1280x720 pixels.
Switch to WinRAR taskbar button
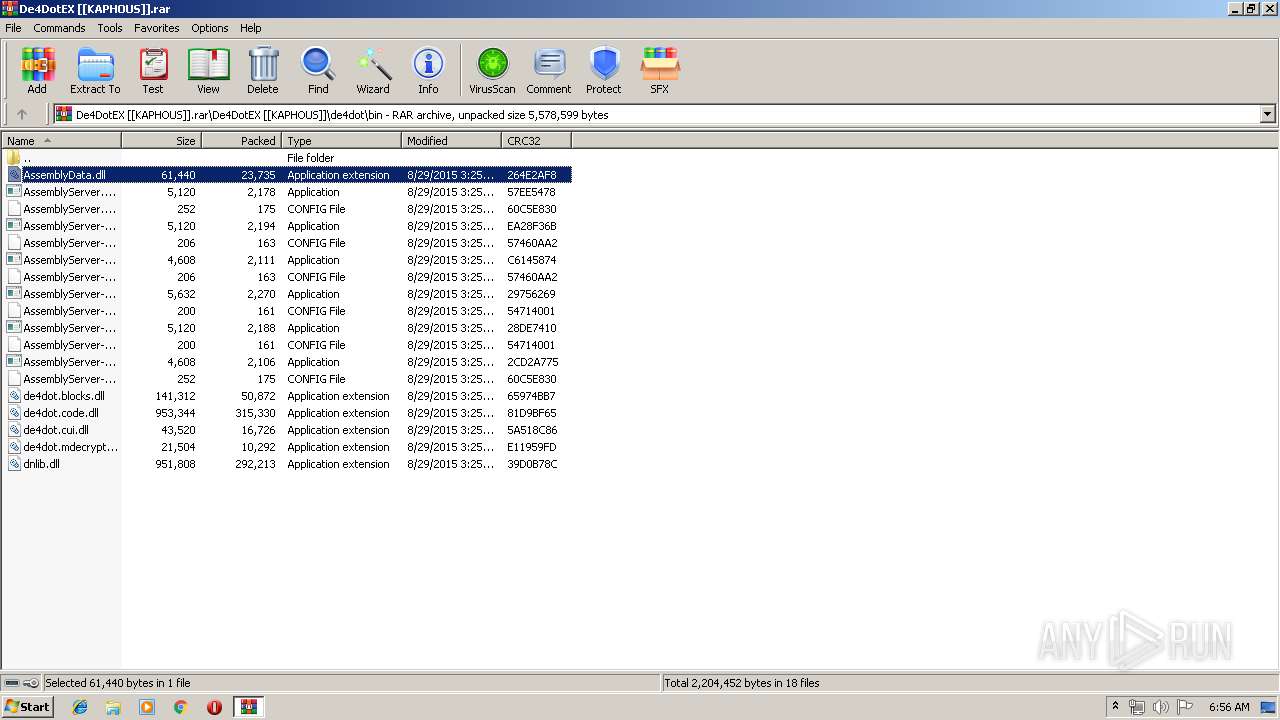pyautogui.click(x=249, y=707)
